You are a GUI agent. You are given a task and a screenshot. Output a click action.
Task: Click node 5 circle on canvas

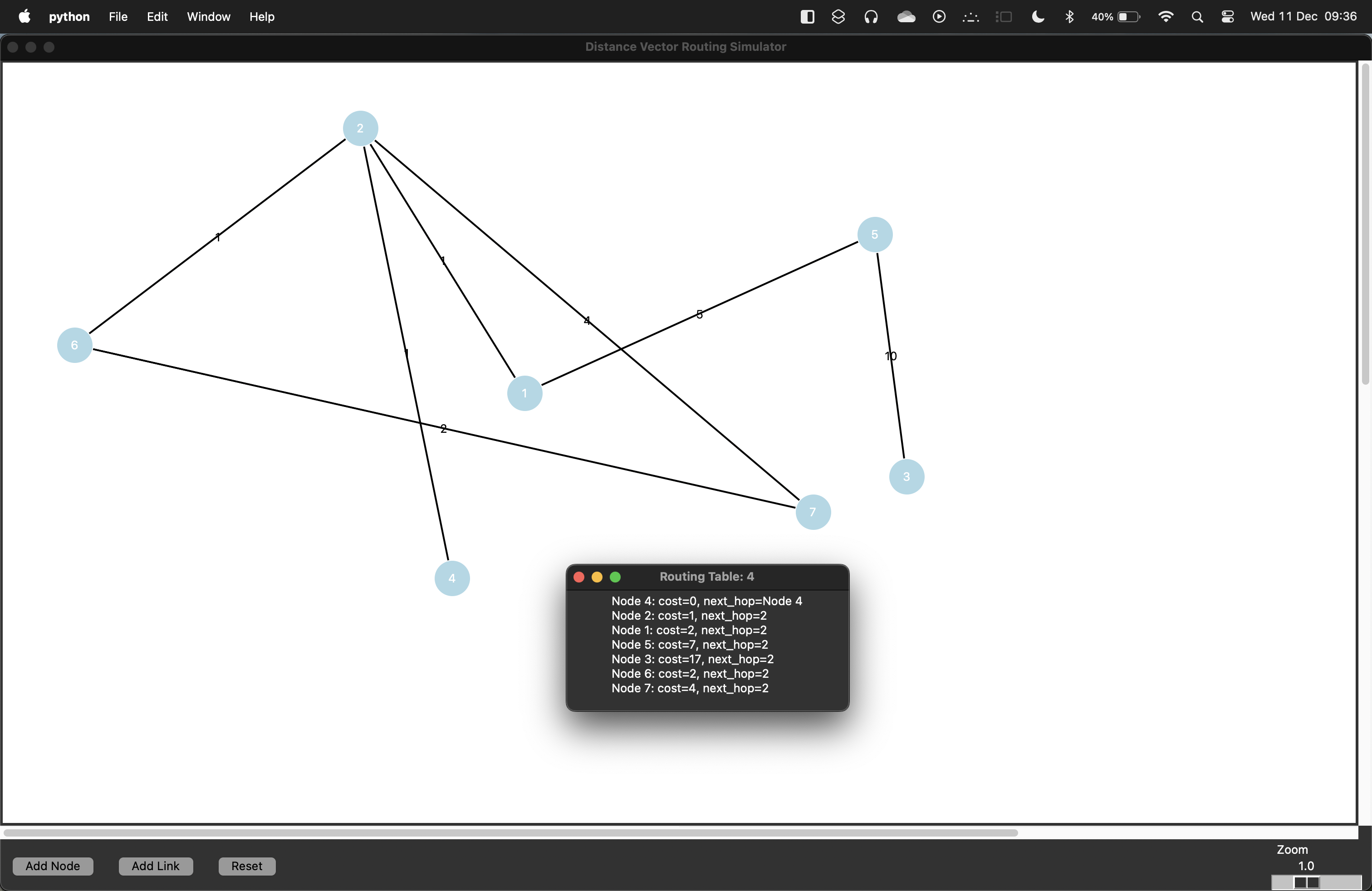point(874,235)
